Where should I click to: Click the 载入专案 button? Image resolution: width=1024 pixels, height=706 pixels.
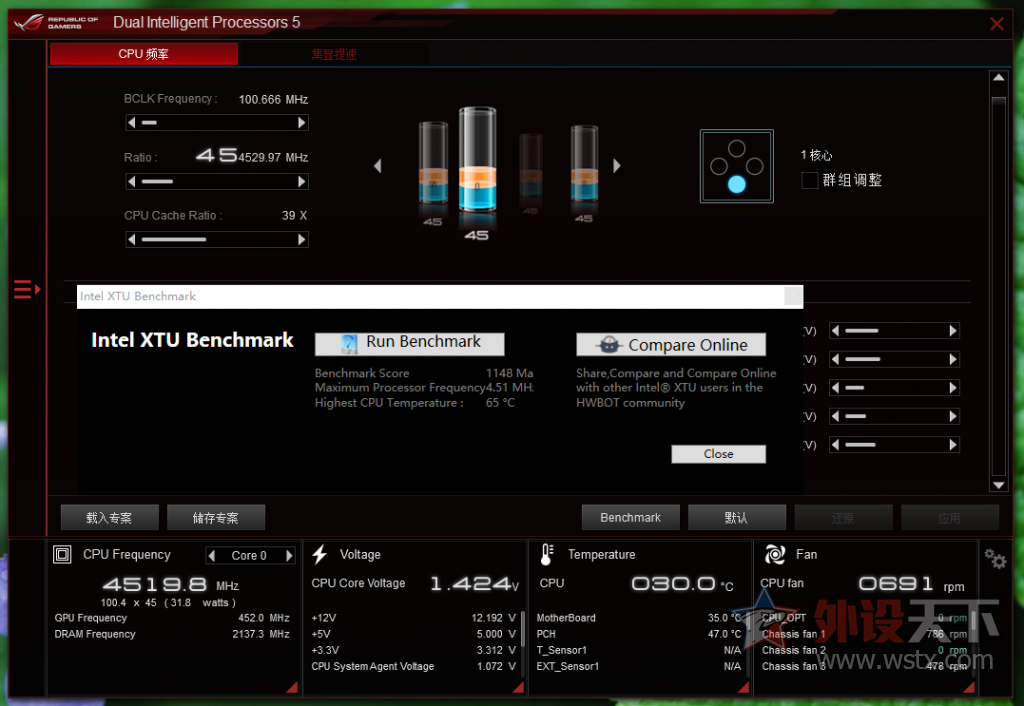click(x=109, y=518)
